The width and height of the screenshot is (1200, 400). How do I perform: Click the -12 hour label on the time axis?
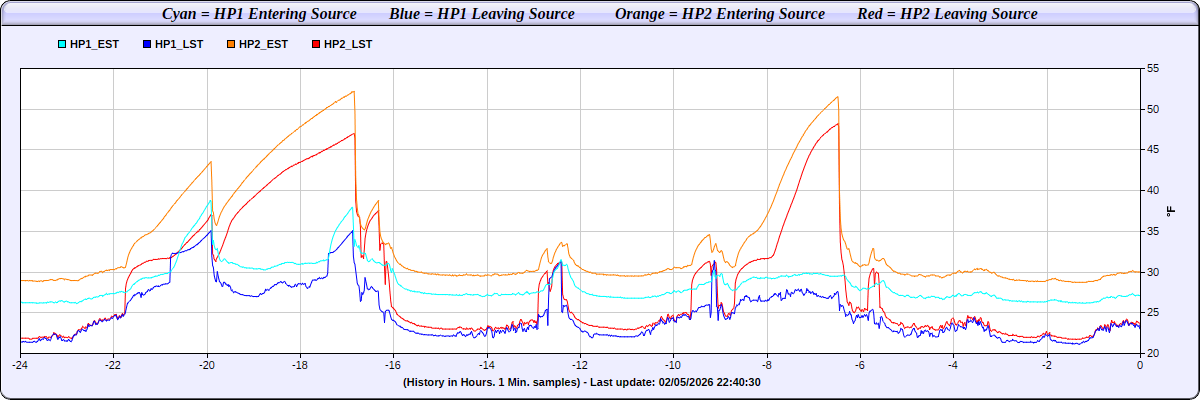coord(580,365)
